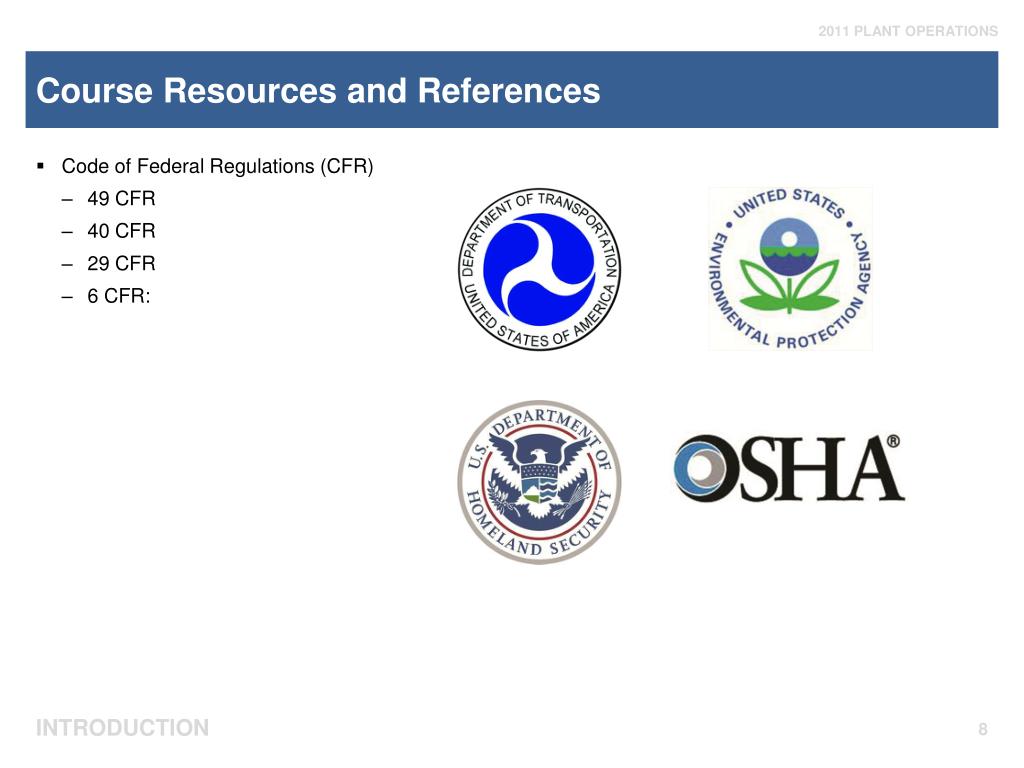Select the '29 CFR' list item
The image size is (1024, 768).
point(121,264)
